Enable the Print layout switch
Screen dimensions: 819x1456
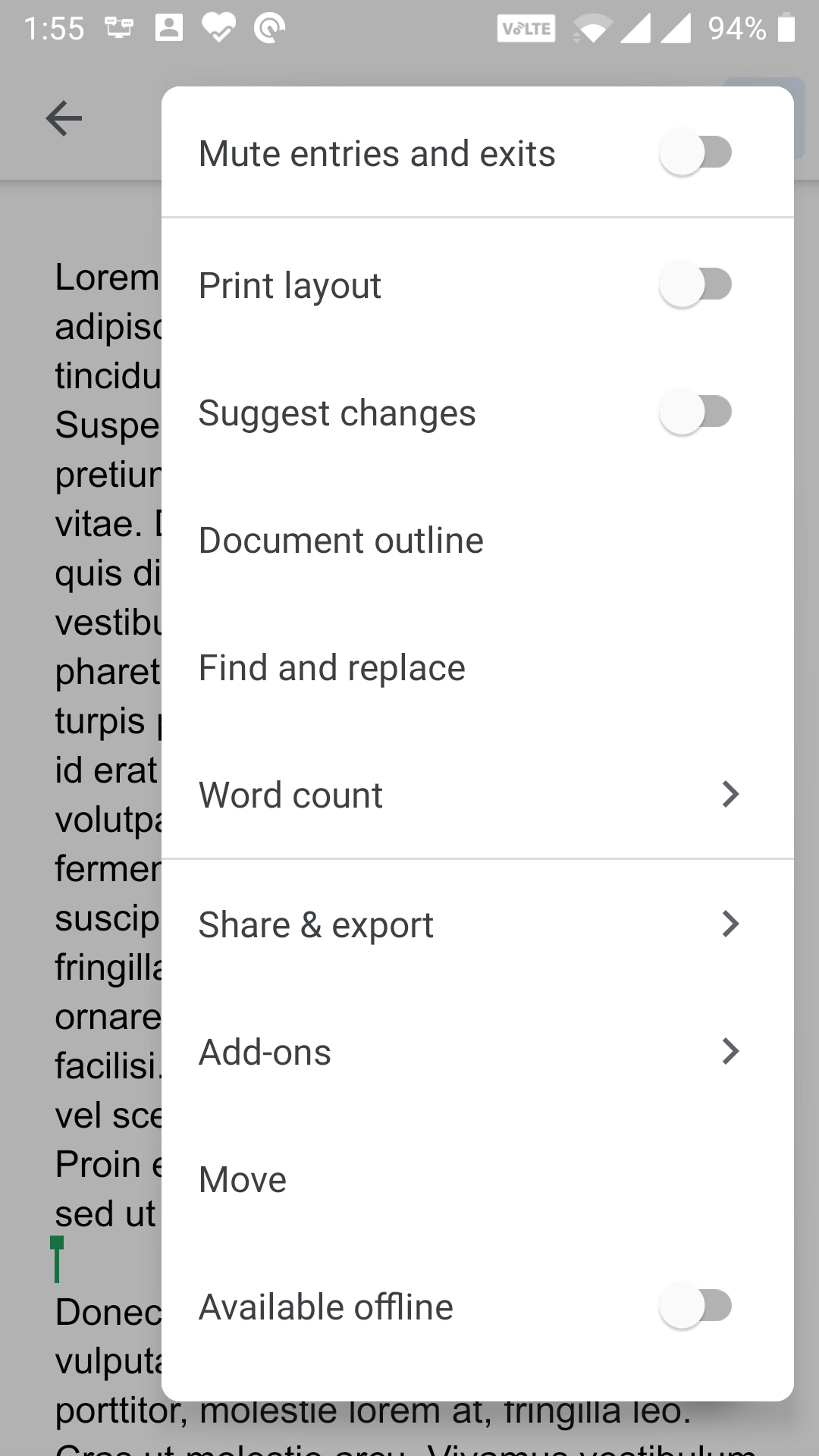pyautogui.click(x=695, y=284)
